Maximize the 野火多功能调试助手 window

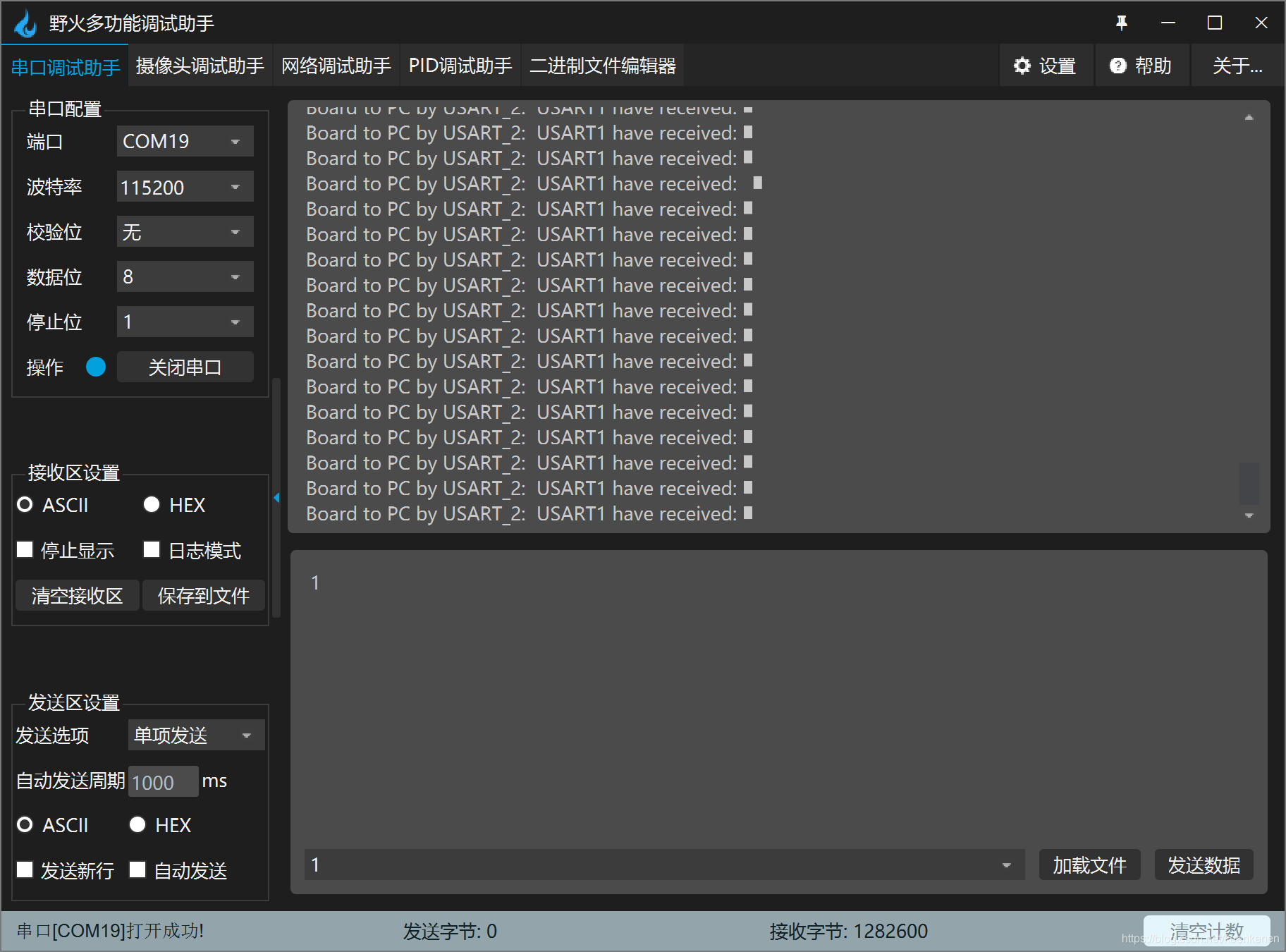tap(1214, 23)
